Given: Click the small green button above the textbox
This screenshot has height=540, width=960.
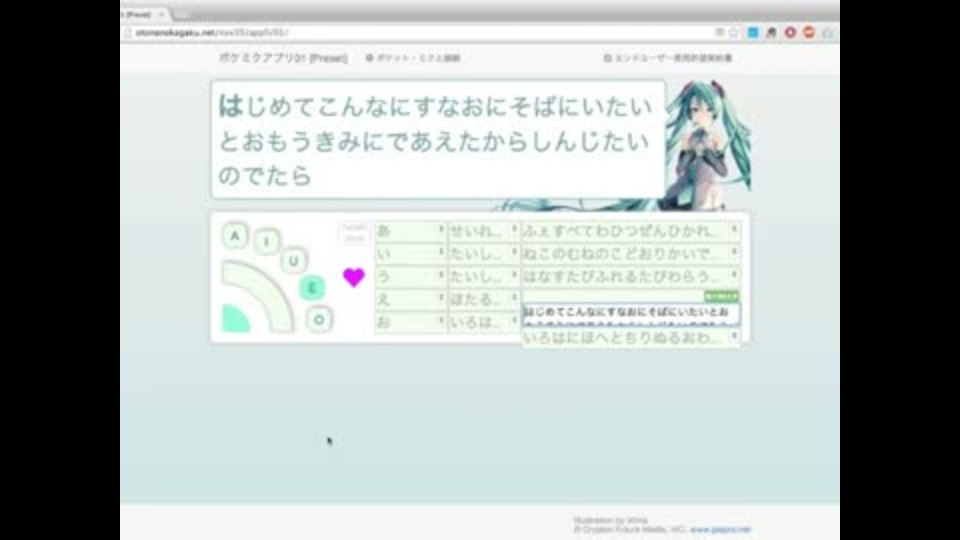Looking at the screenshot, I should tap(721, 296).
